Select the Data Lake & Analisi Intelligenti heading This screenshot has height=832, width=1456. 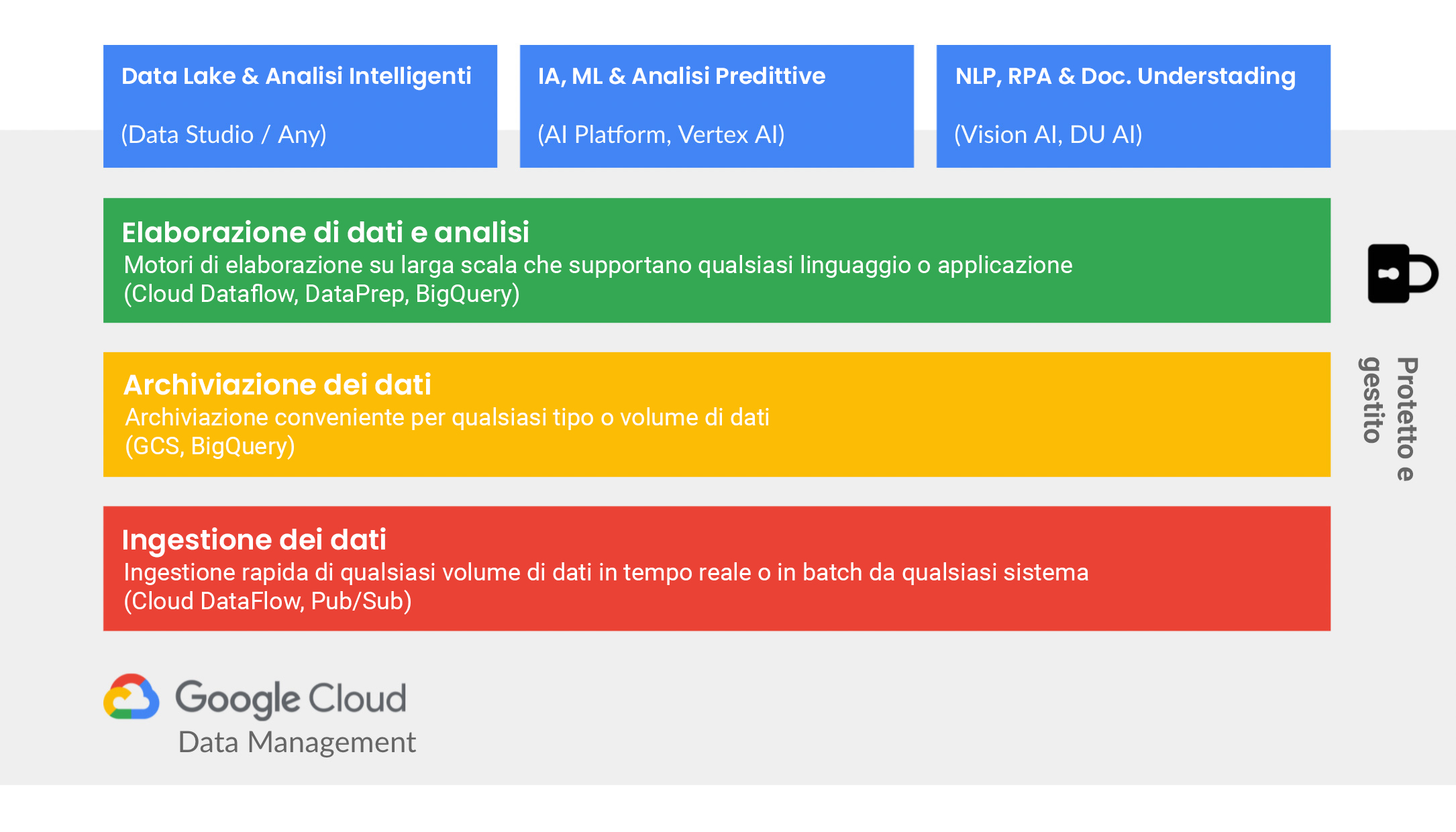click(296, 76)
